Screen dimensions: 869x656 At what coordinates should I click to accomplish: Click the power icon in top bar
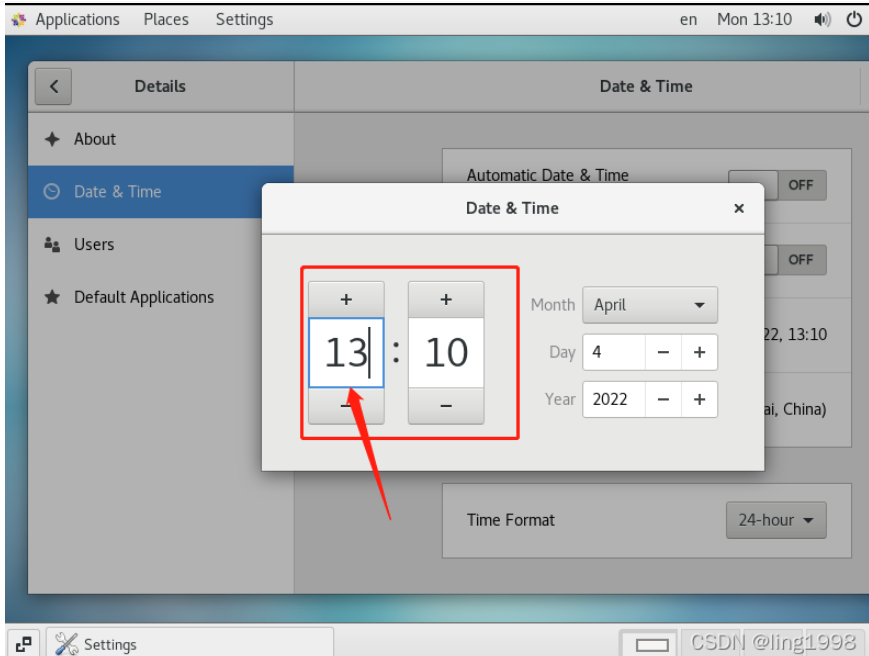click(x=854, y=19)
